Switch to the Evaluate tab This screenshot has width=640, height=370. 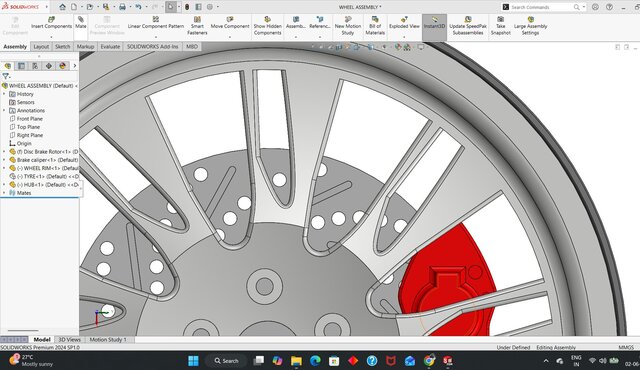pos(110,47)
